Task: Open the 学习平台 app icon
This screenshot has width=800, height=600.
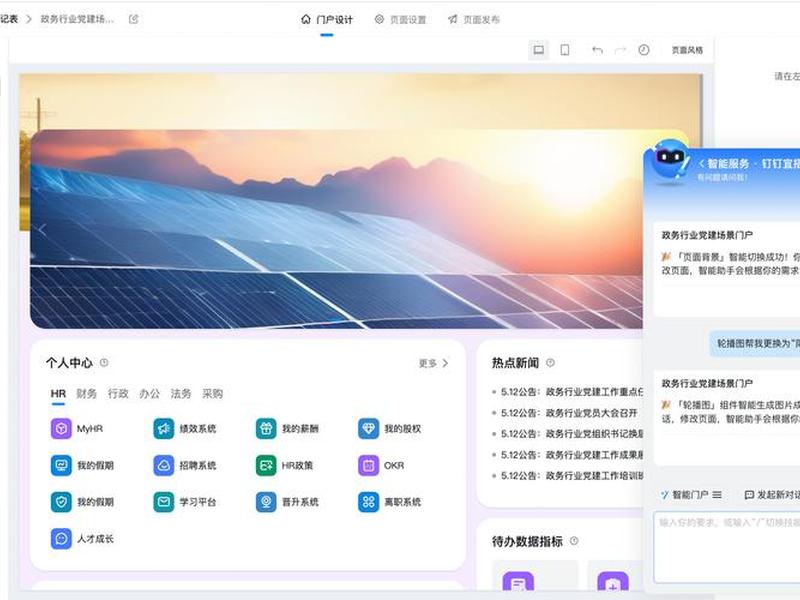Action: click(x=164, y=502)
